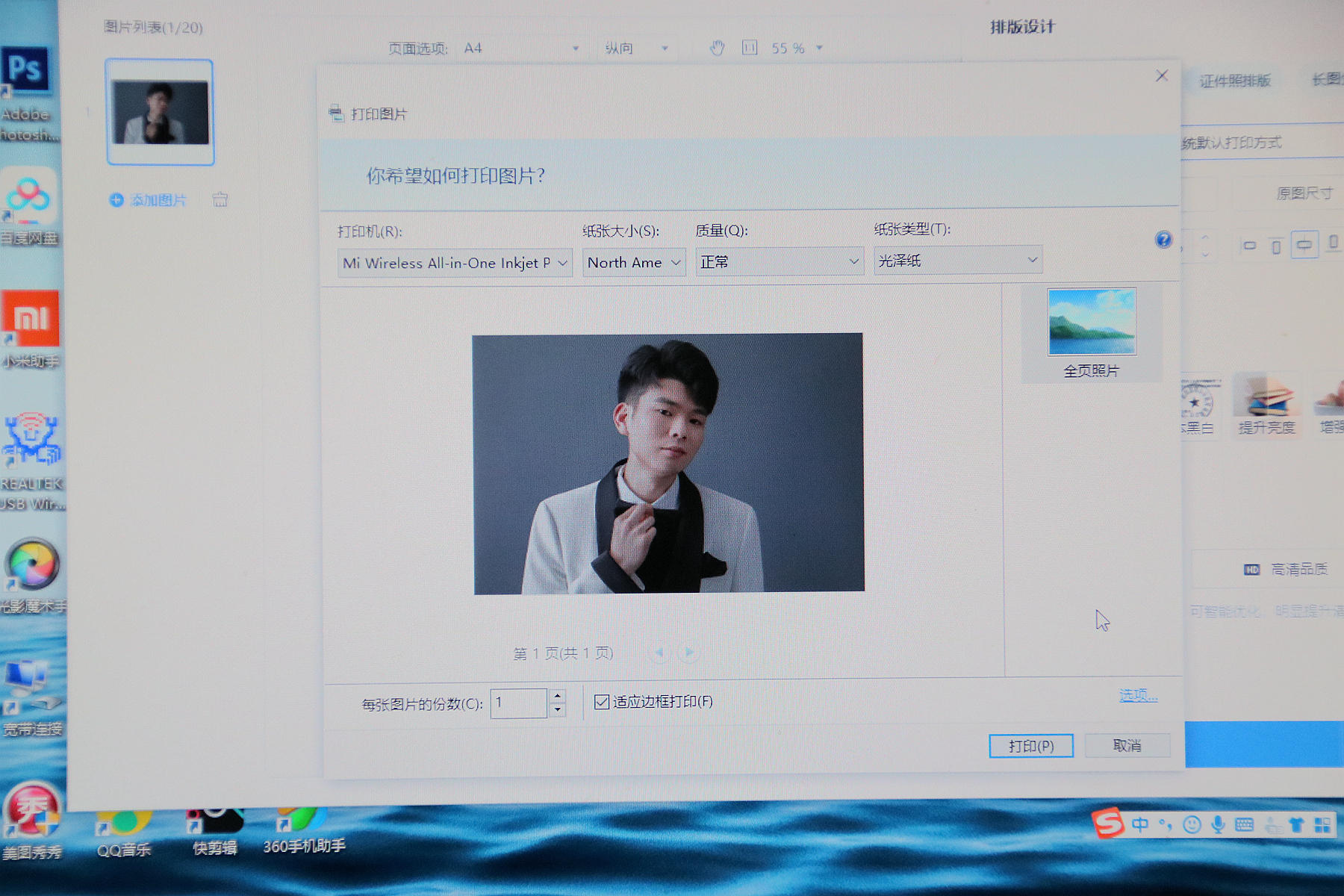Go to previous page arrow in preview
Image resolution: width=1344 pixels, height=896 pixels.
[x=659, y=653]
